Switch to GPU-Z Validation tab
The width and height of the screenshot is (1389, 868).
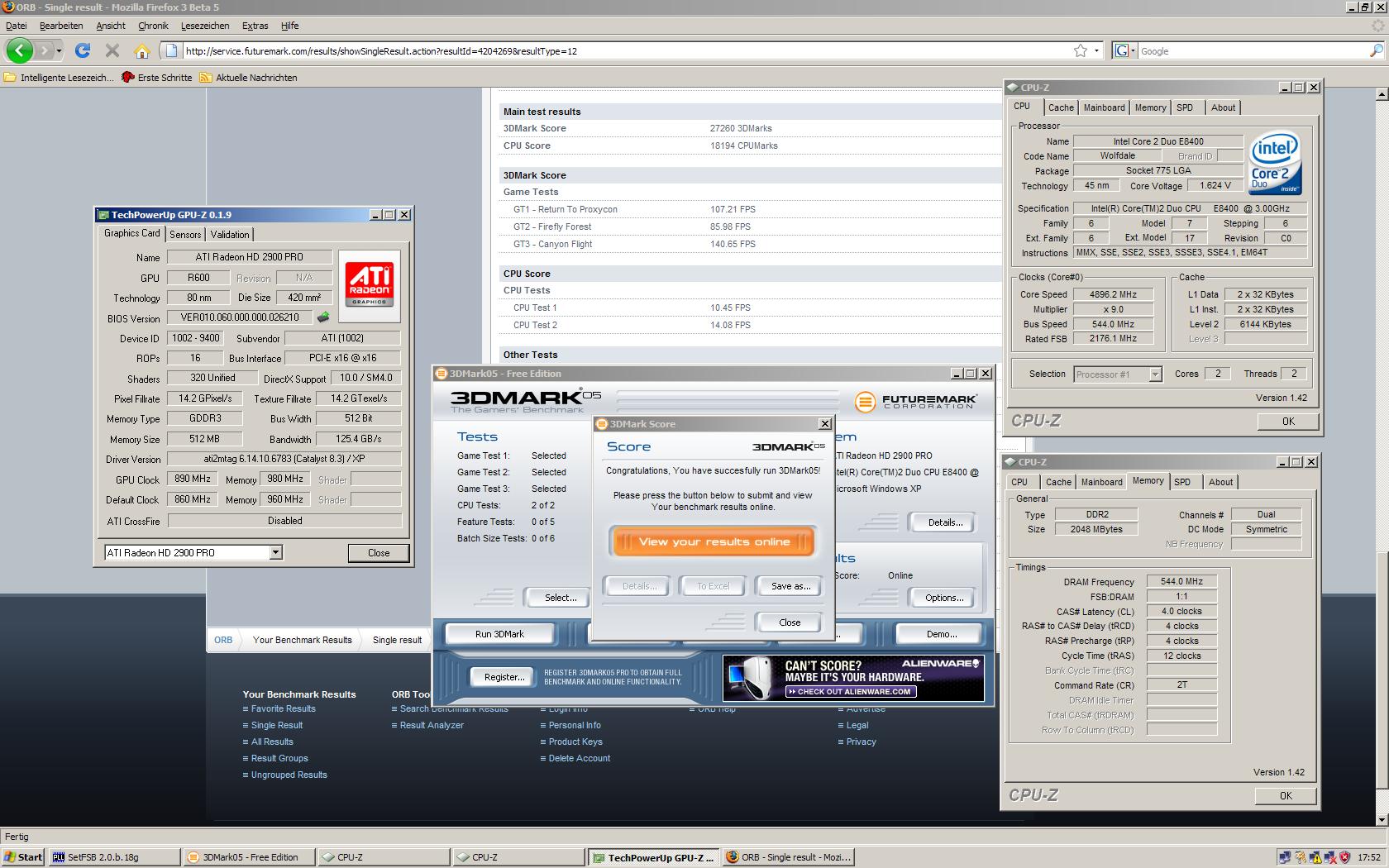coord(230,235)
